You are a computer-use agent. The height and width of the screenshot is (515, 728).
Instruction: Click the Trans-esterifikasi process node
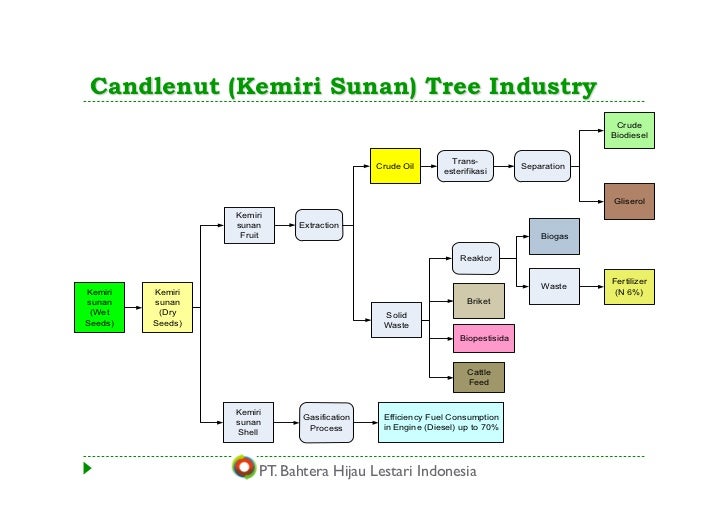[x=465, y=166]
